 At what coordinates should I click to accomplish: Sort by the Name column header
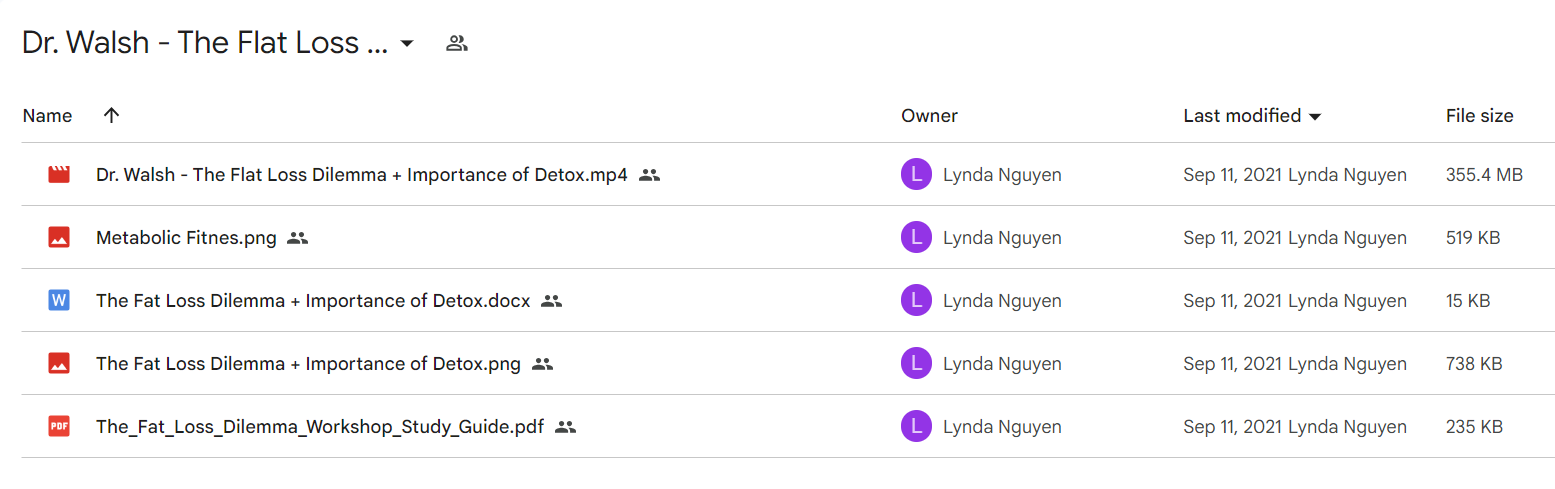click(x=47, y=116)
